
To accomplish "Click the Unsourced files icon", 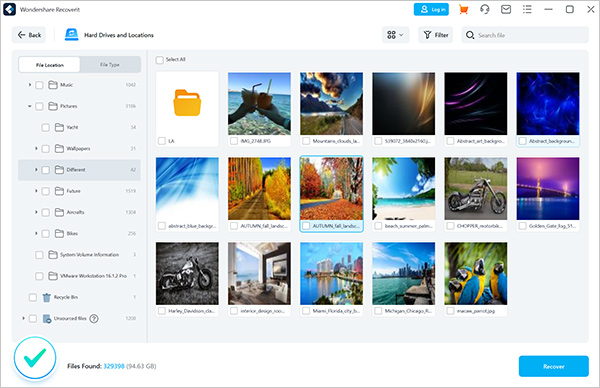I will (47, 318).
